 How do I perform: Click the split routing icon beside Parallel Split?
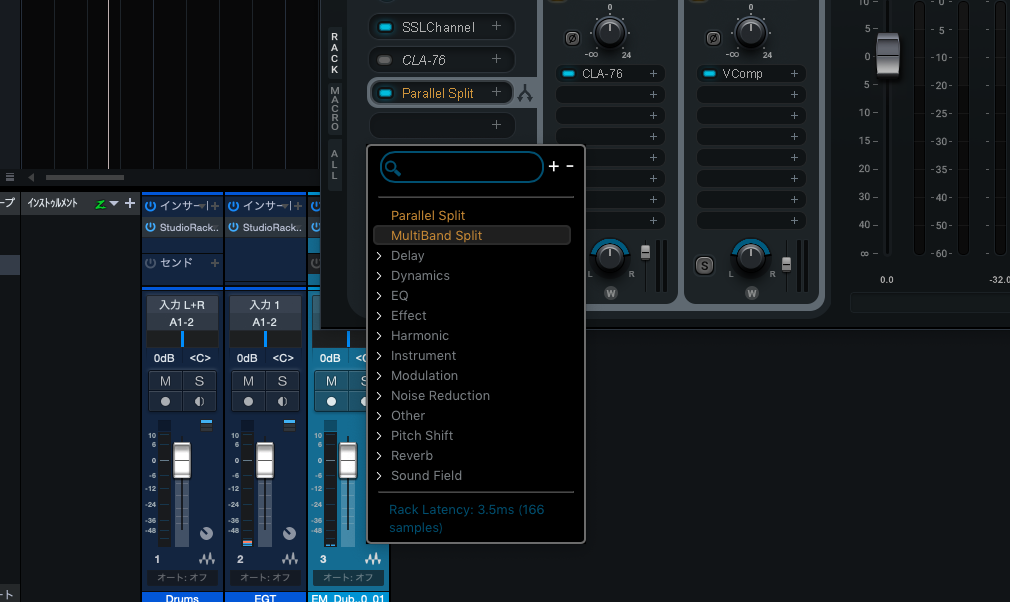[x=525, y=94]
